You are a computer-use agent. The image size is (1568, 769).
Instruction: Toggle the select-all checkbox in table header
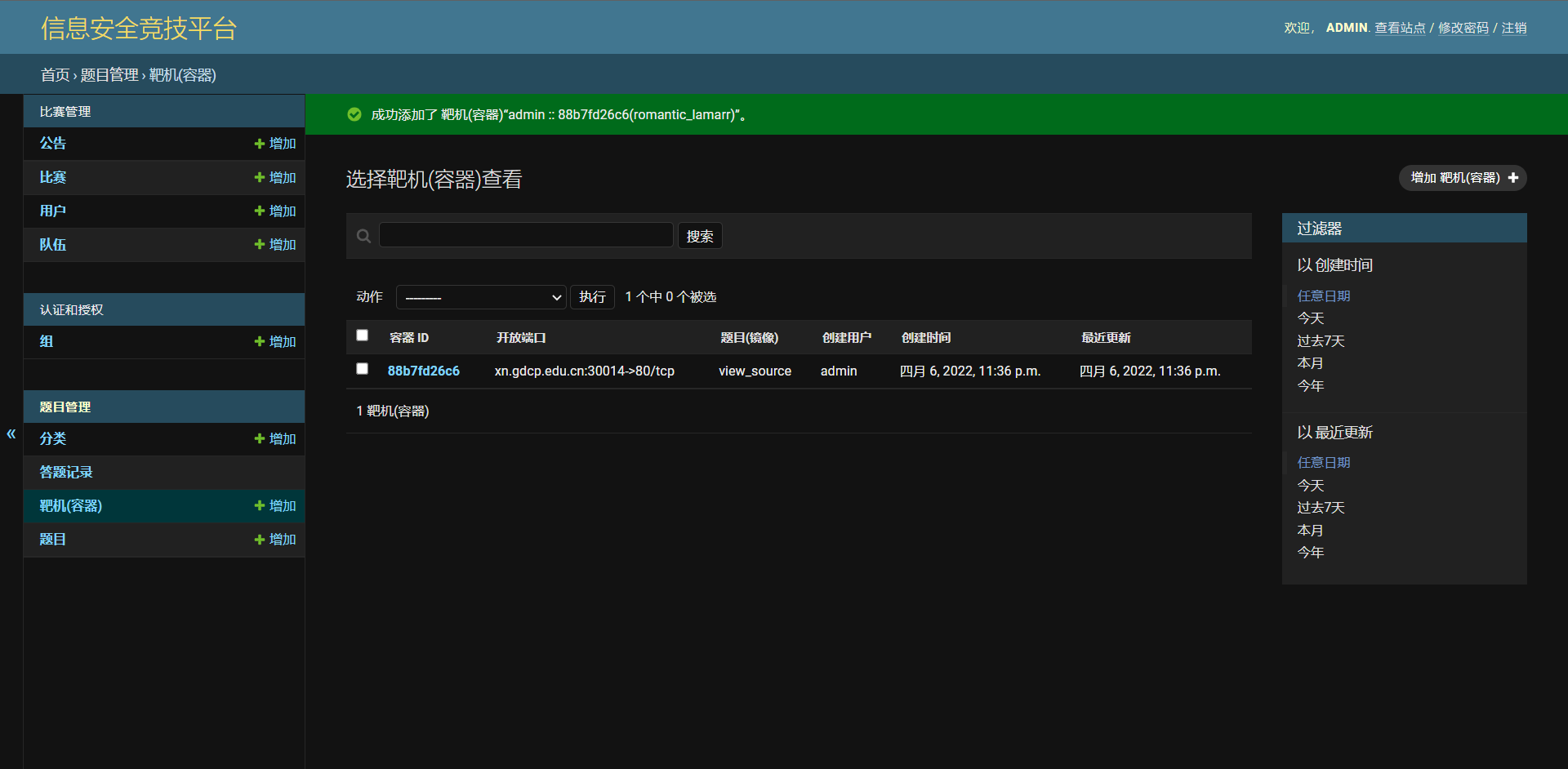[x=363, y=336]
